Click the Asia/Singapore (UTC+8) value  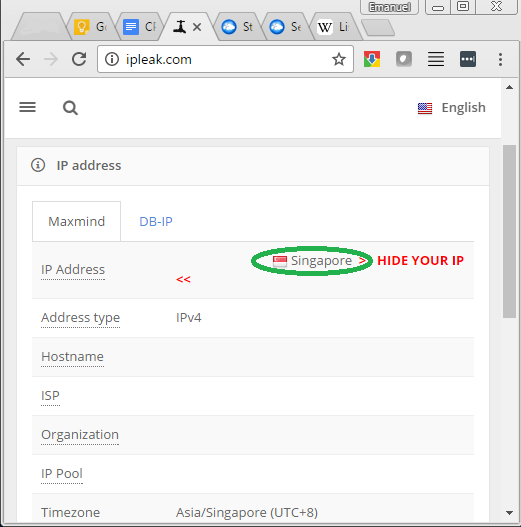pos(247,513)
